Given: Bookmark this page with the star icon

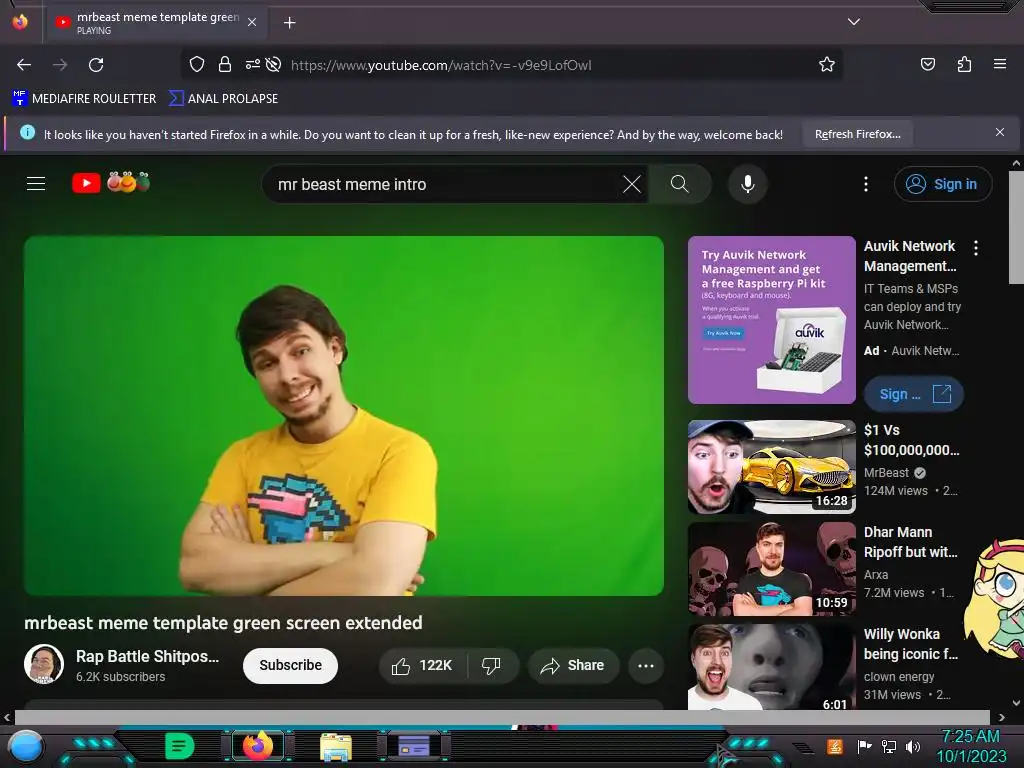Looking at the screenshot, I should click(x=827, y=64).
